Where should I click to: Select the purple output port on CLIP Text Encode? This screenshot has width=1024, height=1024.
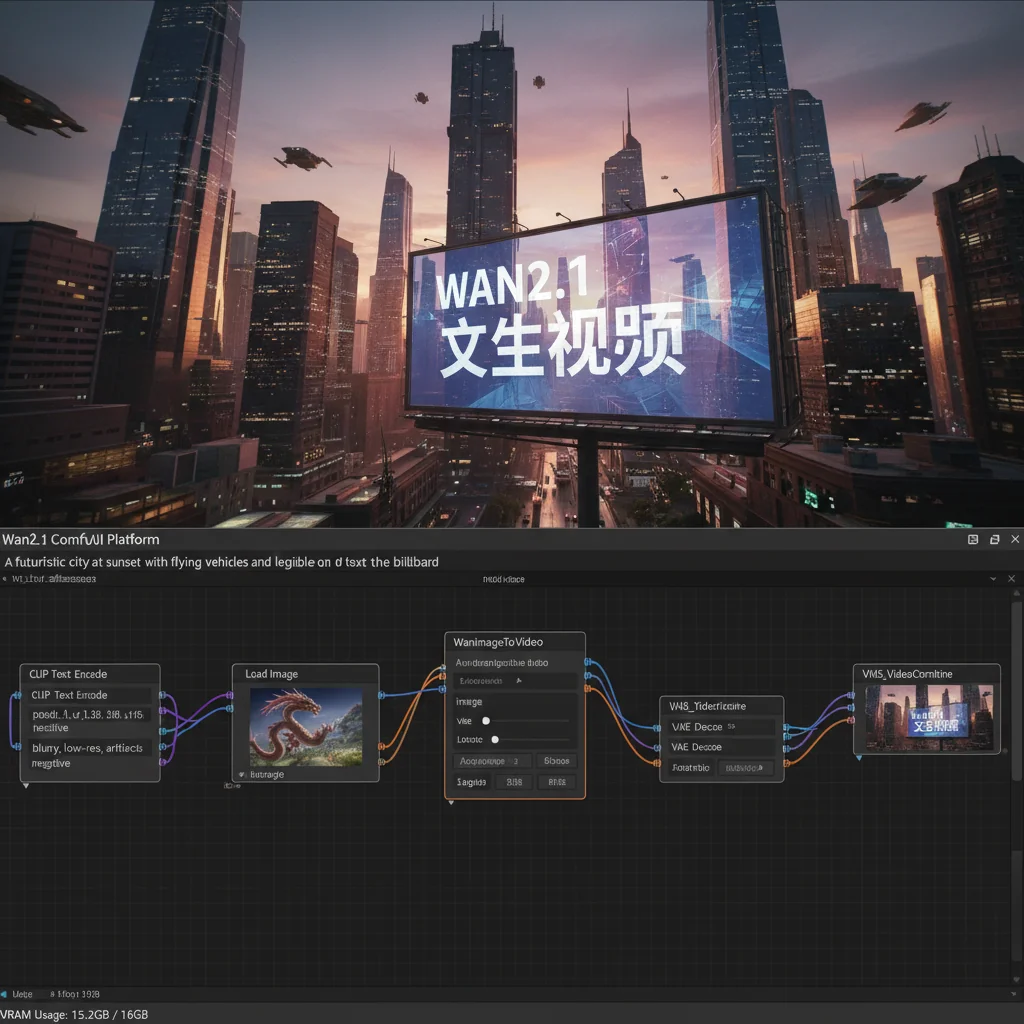163,711
